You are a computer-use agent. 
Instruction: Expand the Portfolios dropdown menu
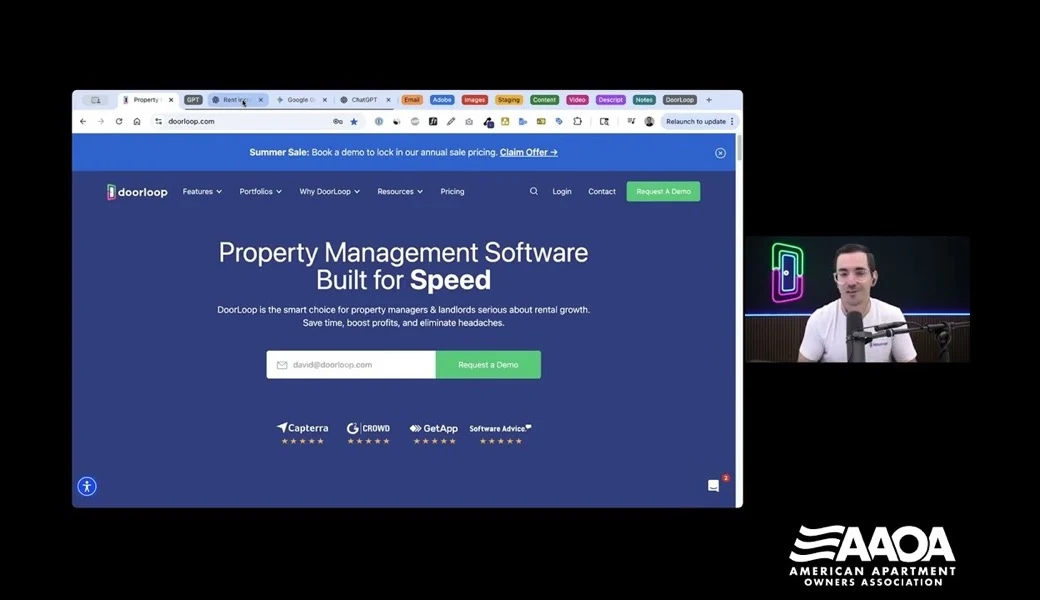click(x=261, y=192)
